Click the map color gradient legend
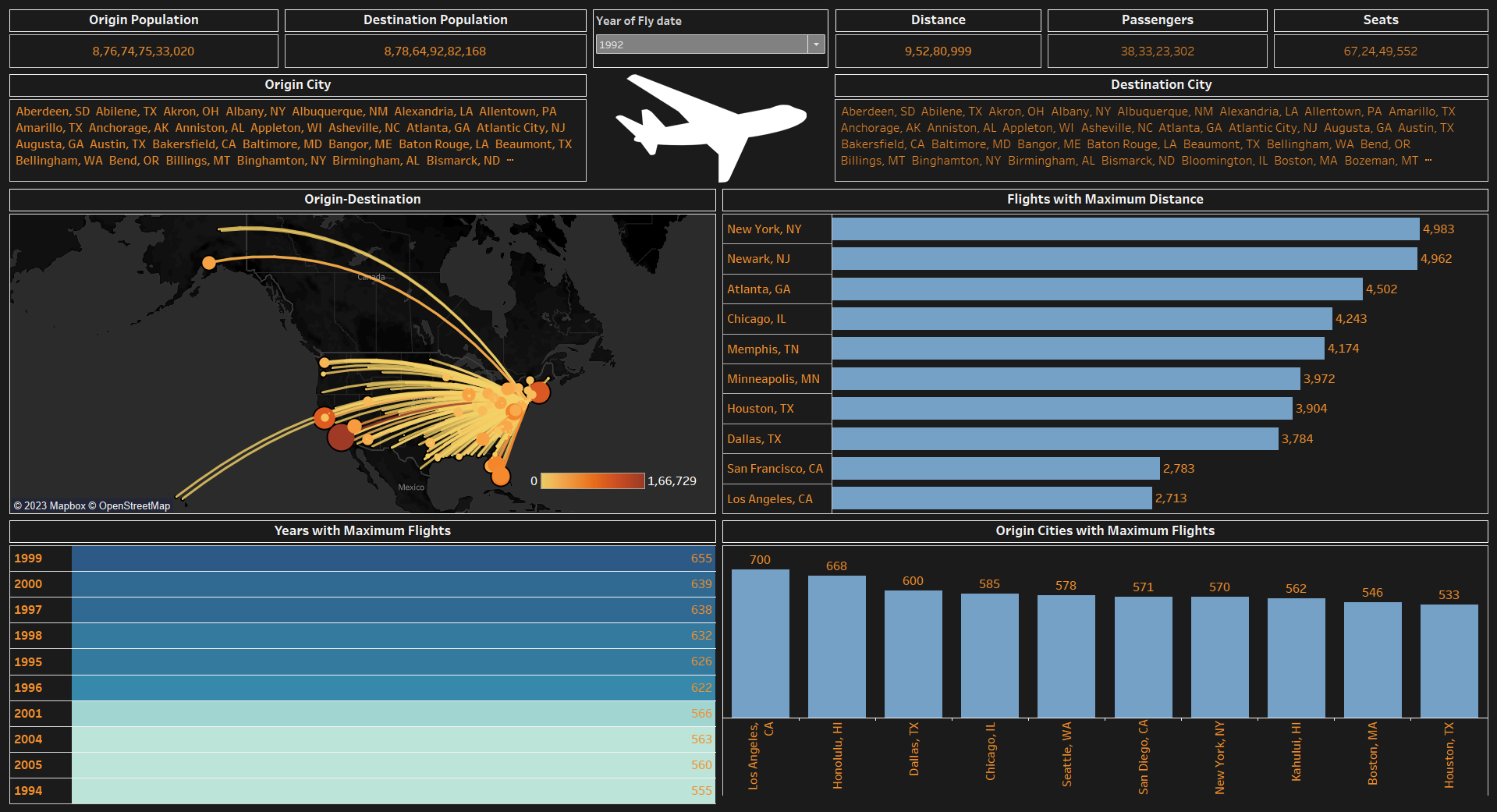The width and height of the screenshot is (1497, 812). pos(592,481)
